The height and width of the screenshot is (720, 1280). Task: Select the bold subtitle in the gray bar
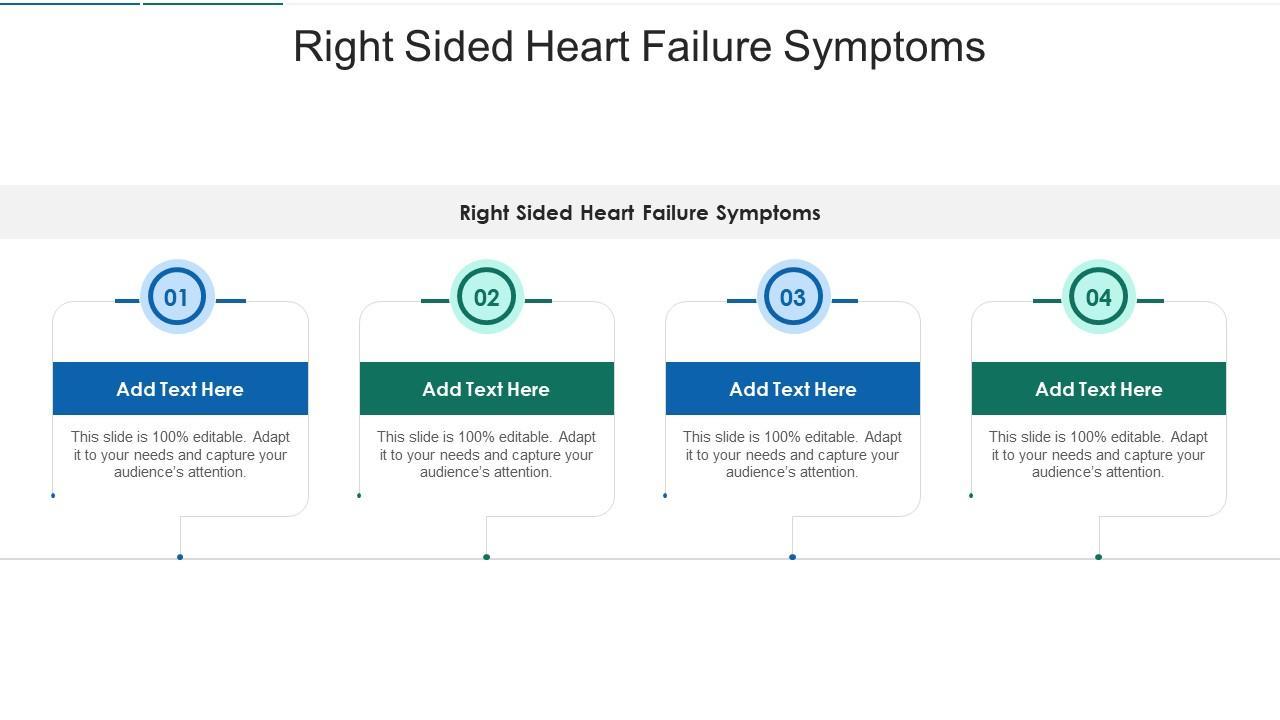click(x=640, y=213)
